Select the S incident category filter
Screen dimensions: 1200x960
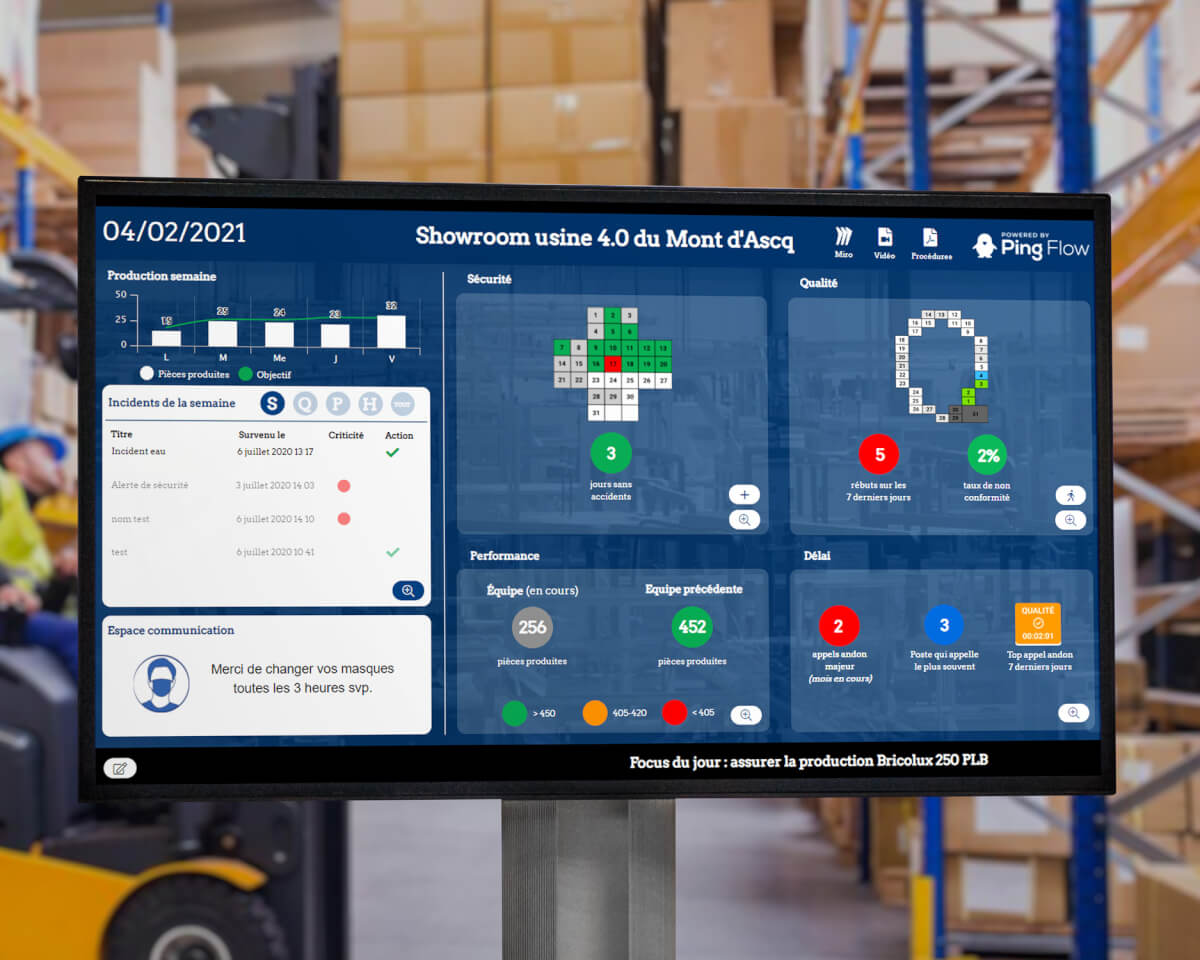(272, 403)
